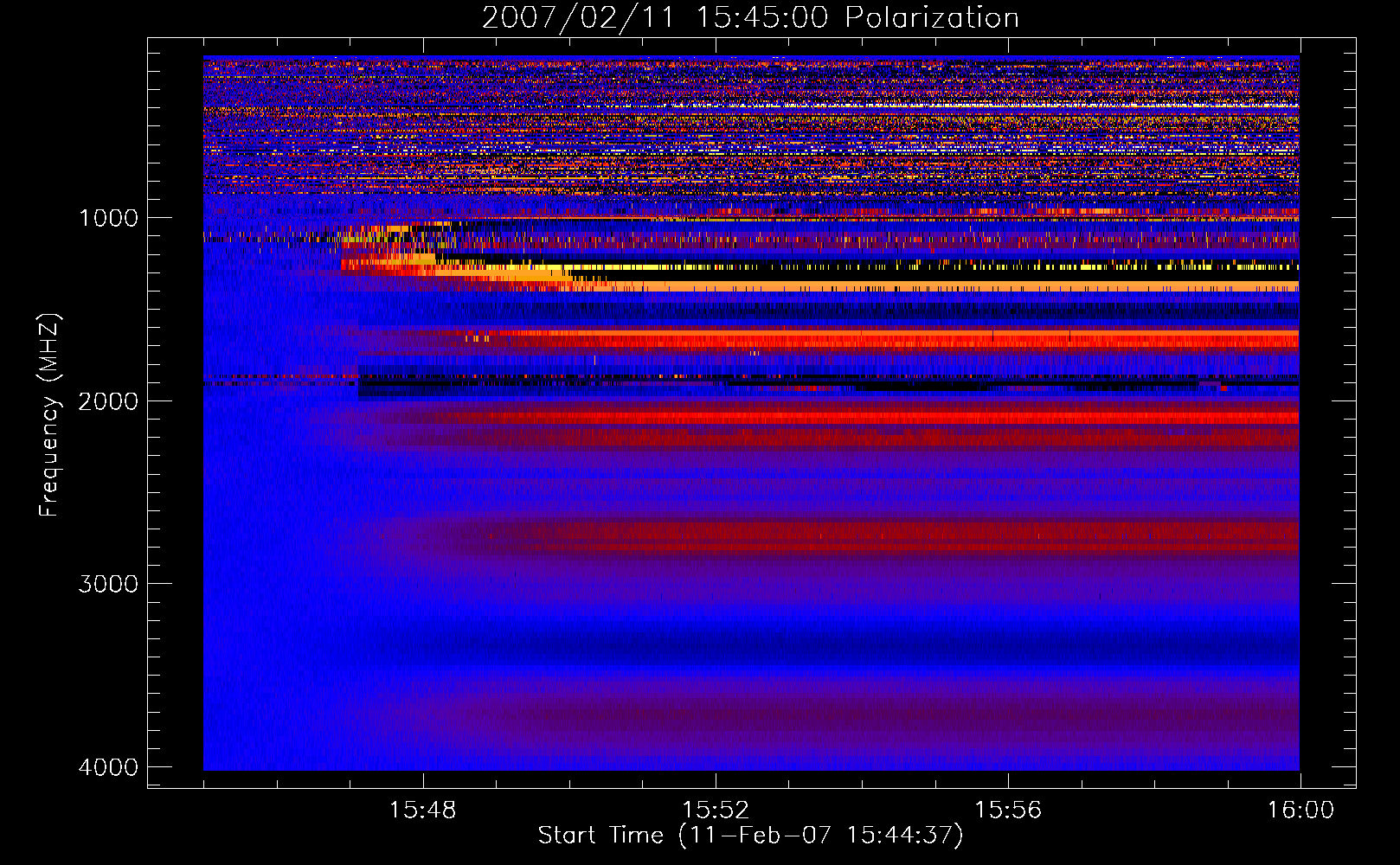
Task: Click the 15:48 time tick label
Action: pos(422,811)
